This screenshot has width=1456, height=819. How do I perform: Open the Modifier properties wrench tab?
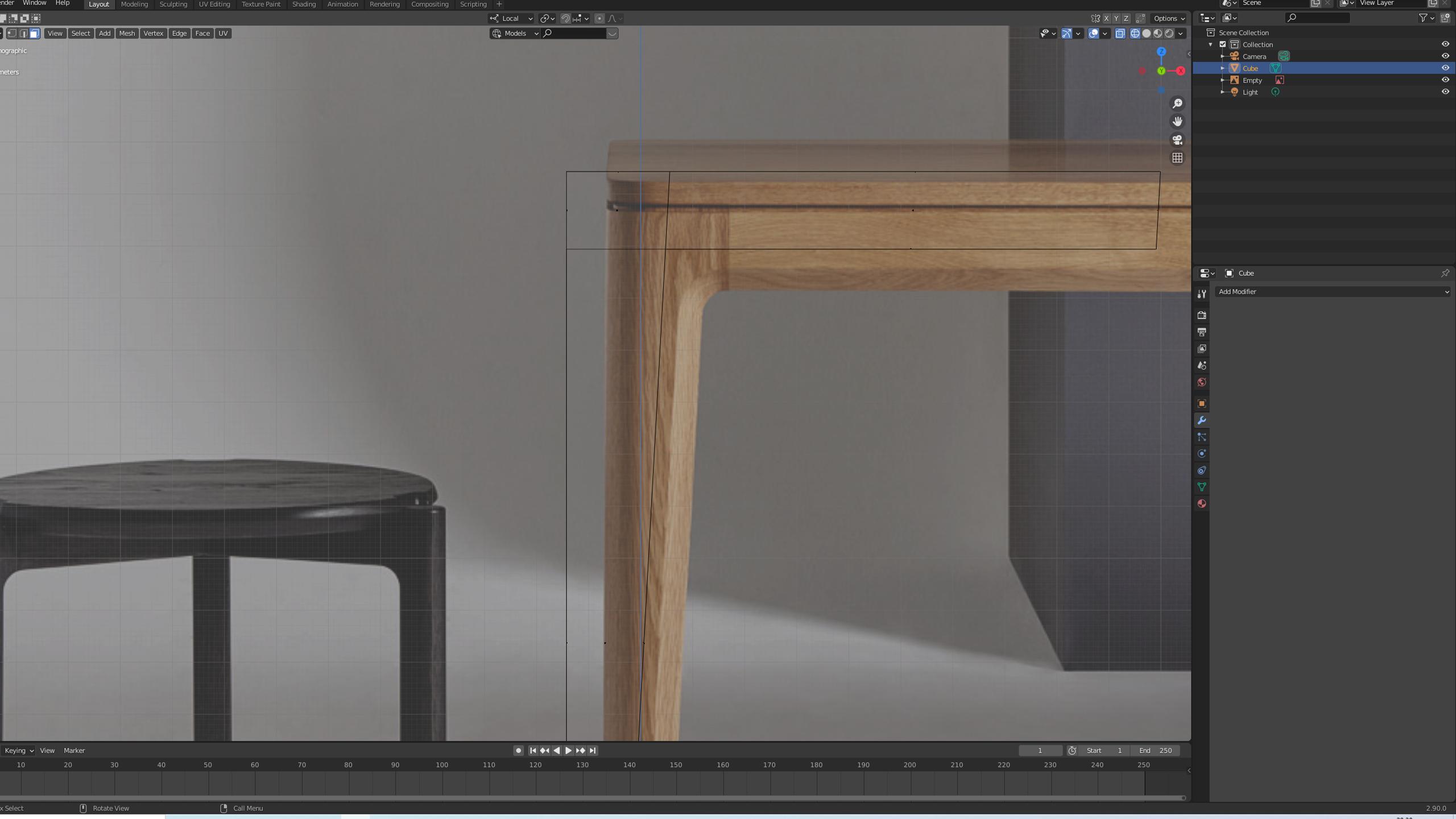click(x=1201, y=420)
